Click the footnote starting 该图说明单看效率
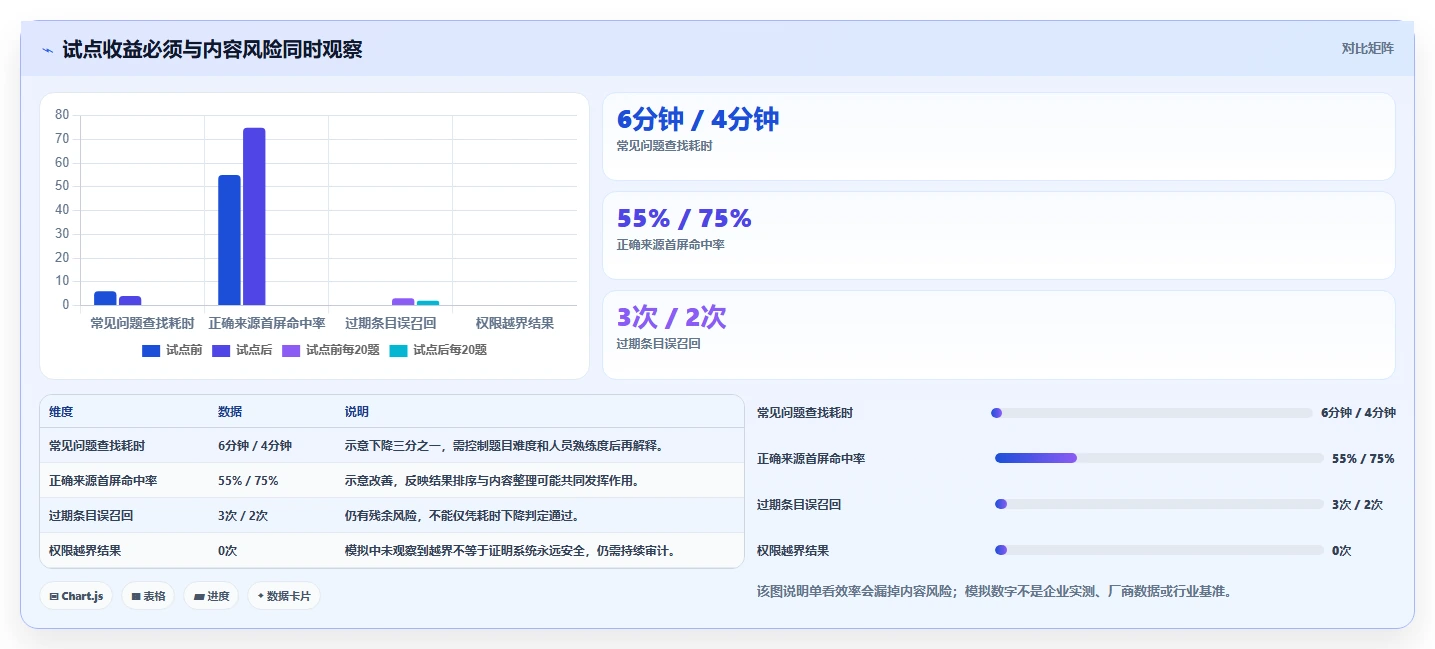This screenshot has width=1435, height=649. (x=996, y=591)
